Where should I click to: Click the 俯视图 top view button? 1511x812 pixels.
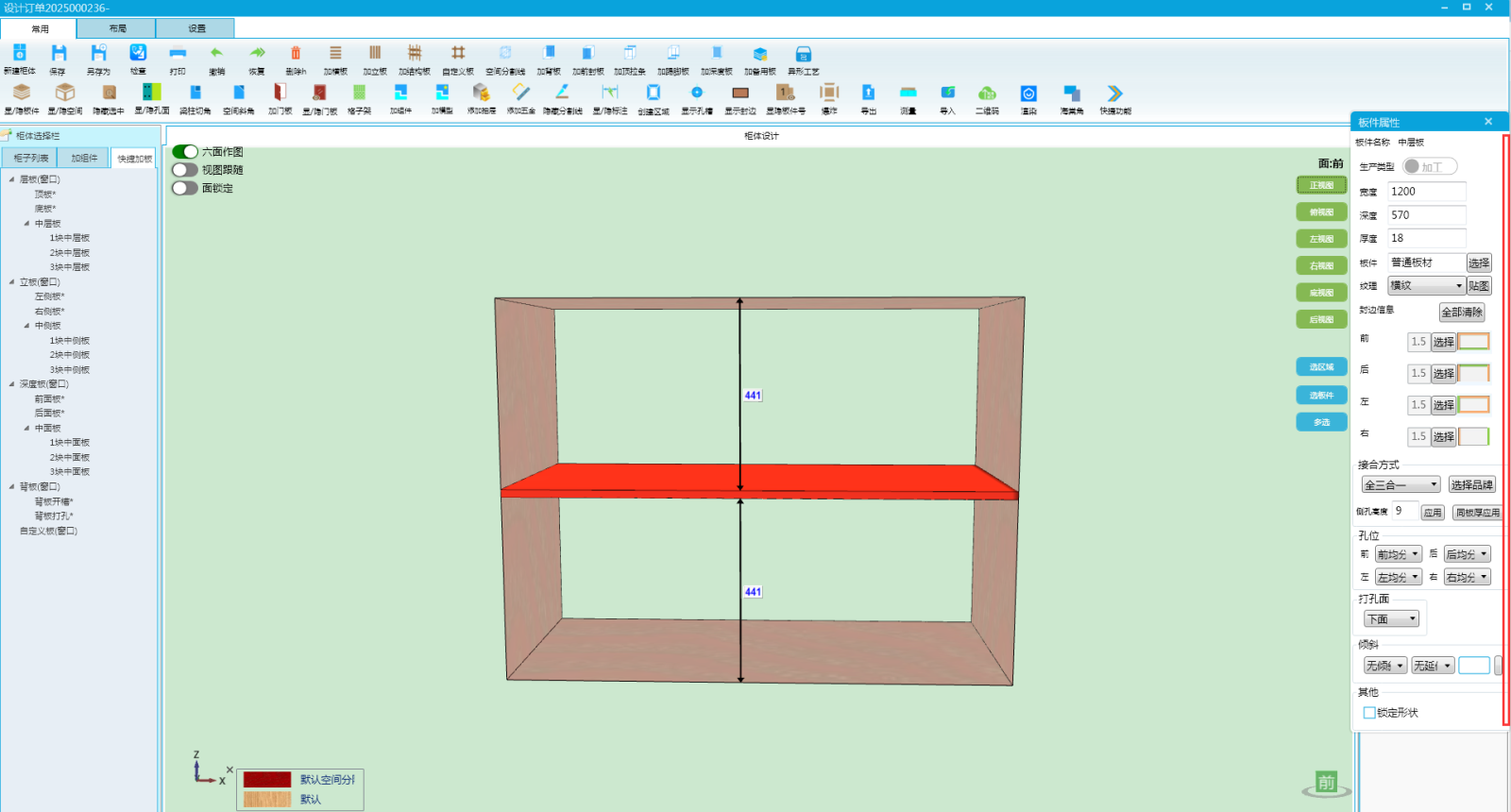(1321, 212)
